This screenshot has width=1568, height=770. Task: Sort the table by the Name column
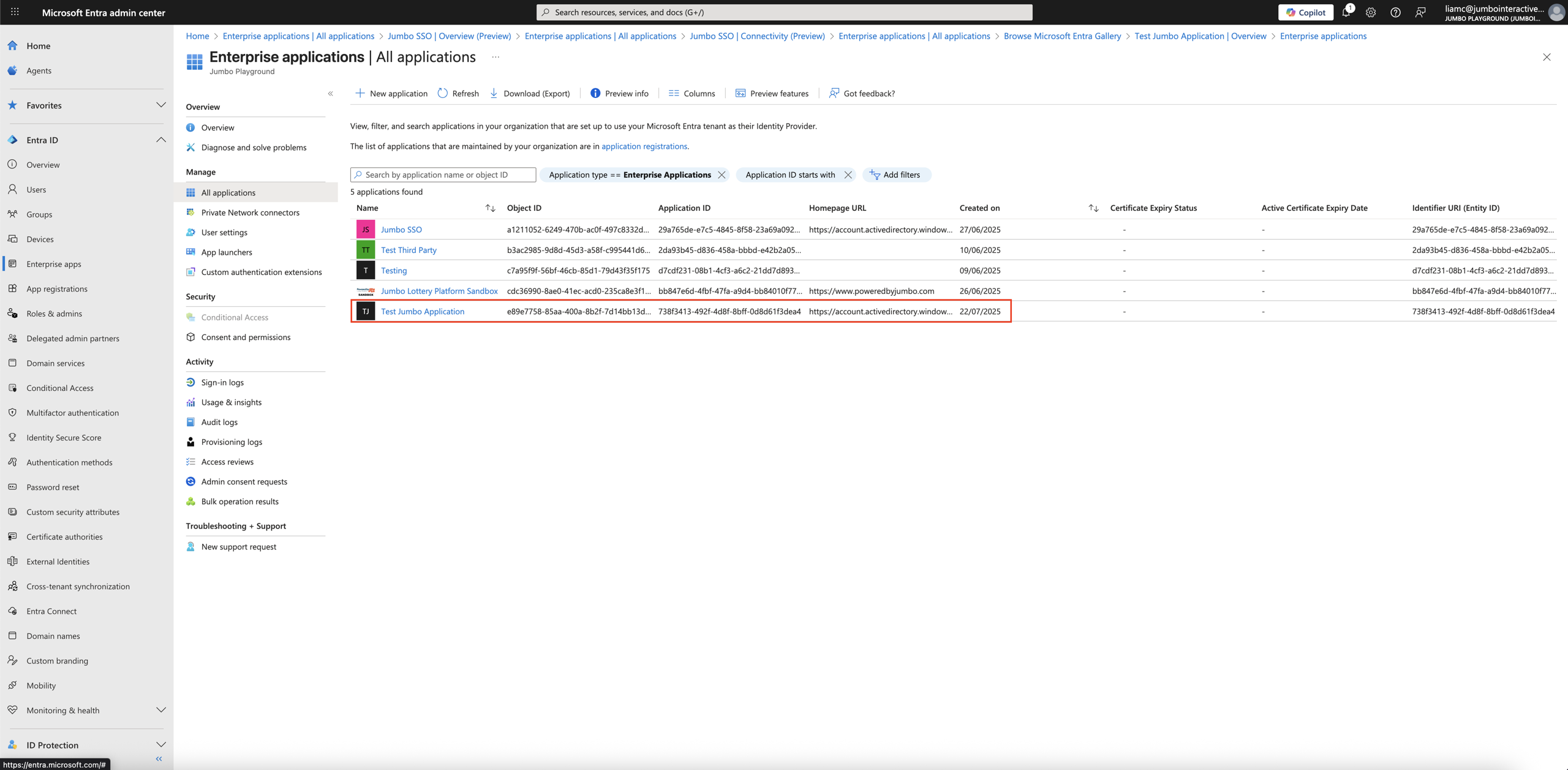pos(490,208)
